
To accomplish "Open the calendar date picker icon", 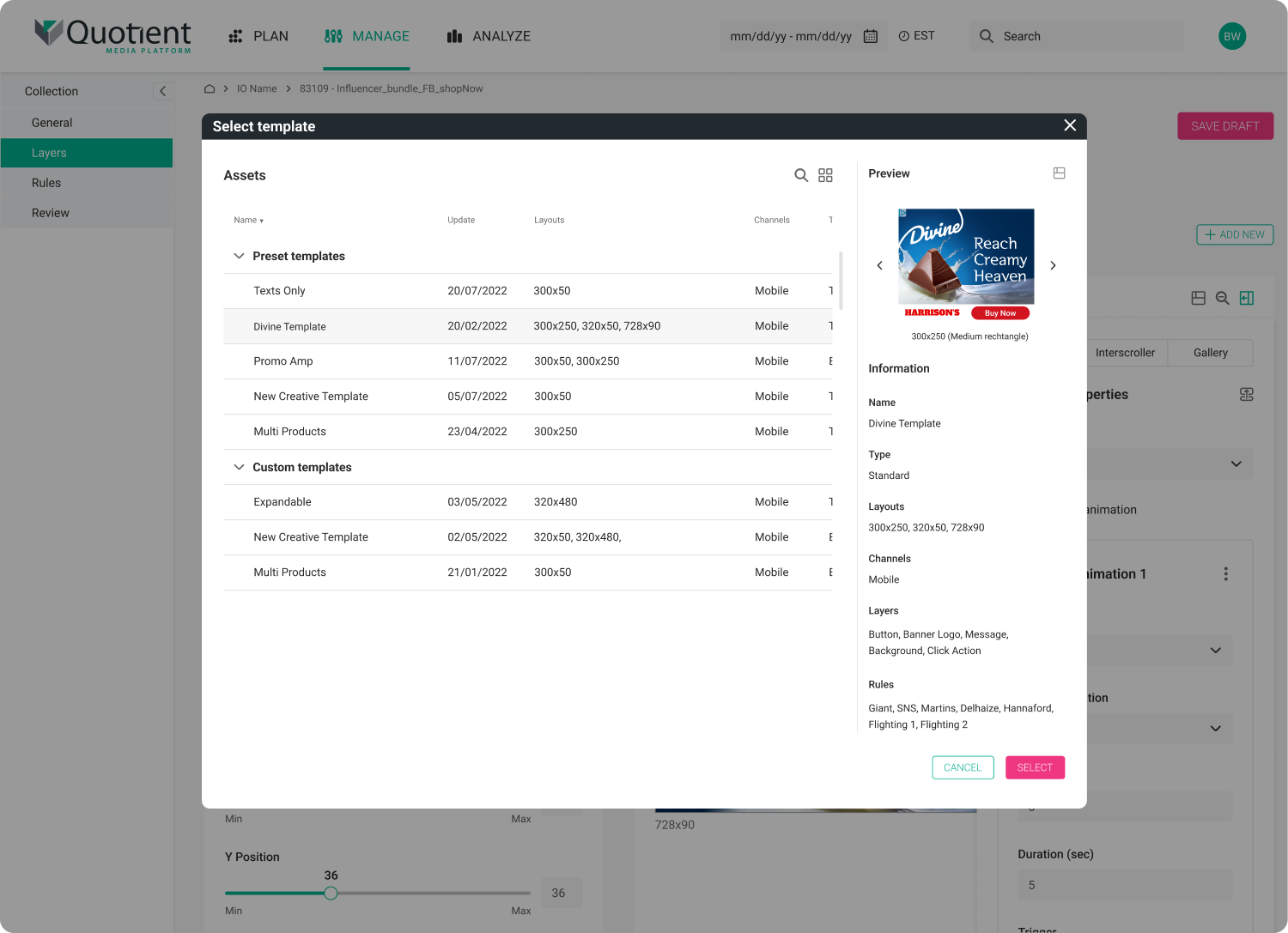I will 870,36.
